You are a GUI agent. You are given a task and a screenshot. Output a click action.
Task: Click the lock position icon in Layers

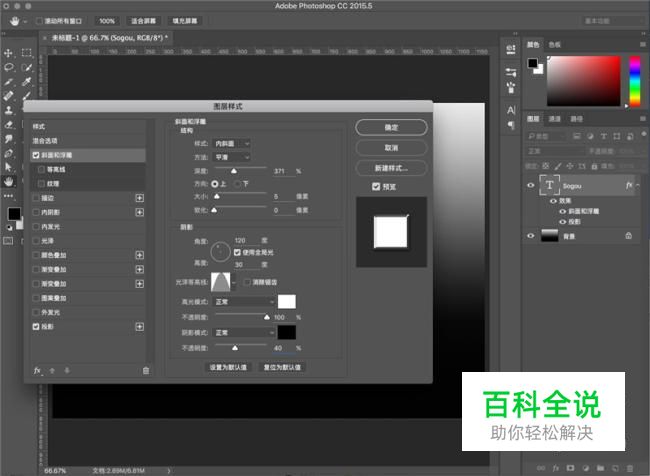570,166
